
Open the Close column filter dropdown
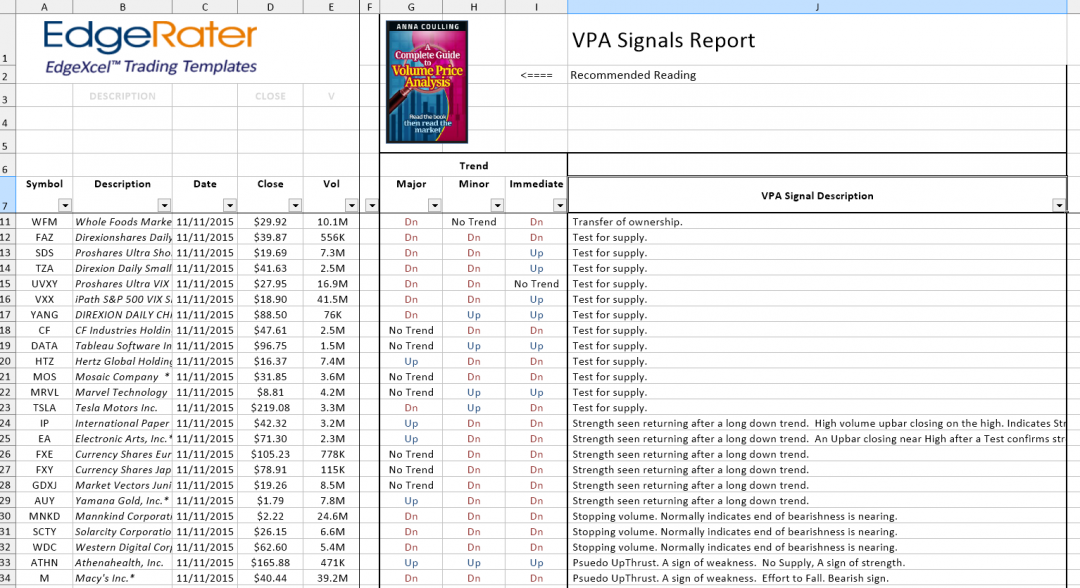(x=294, y=204)
